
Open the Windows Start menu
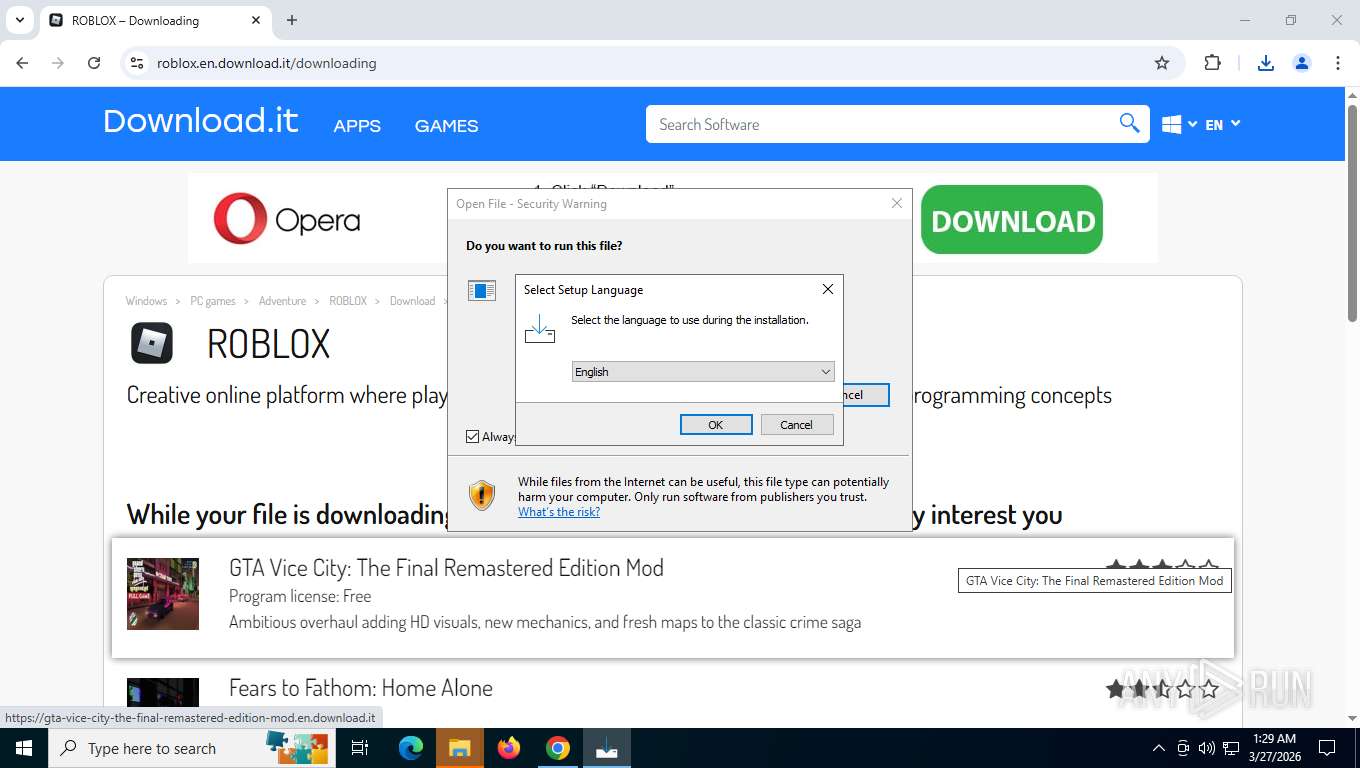23,748
